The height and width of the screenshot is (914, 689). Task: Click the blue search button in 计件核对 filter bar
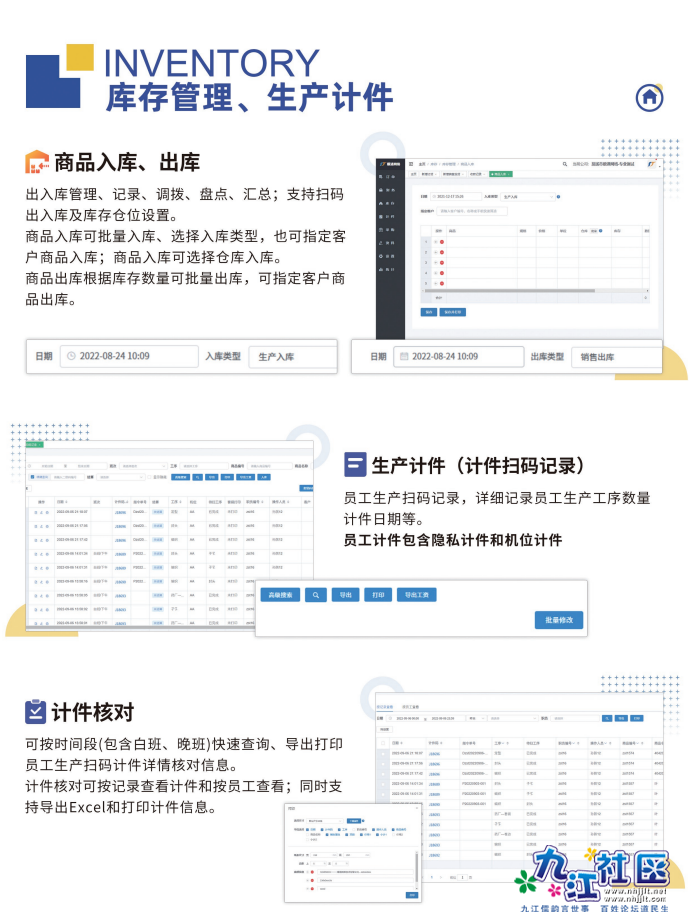607,718
